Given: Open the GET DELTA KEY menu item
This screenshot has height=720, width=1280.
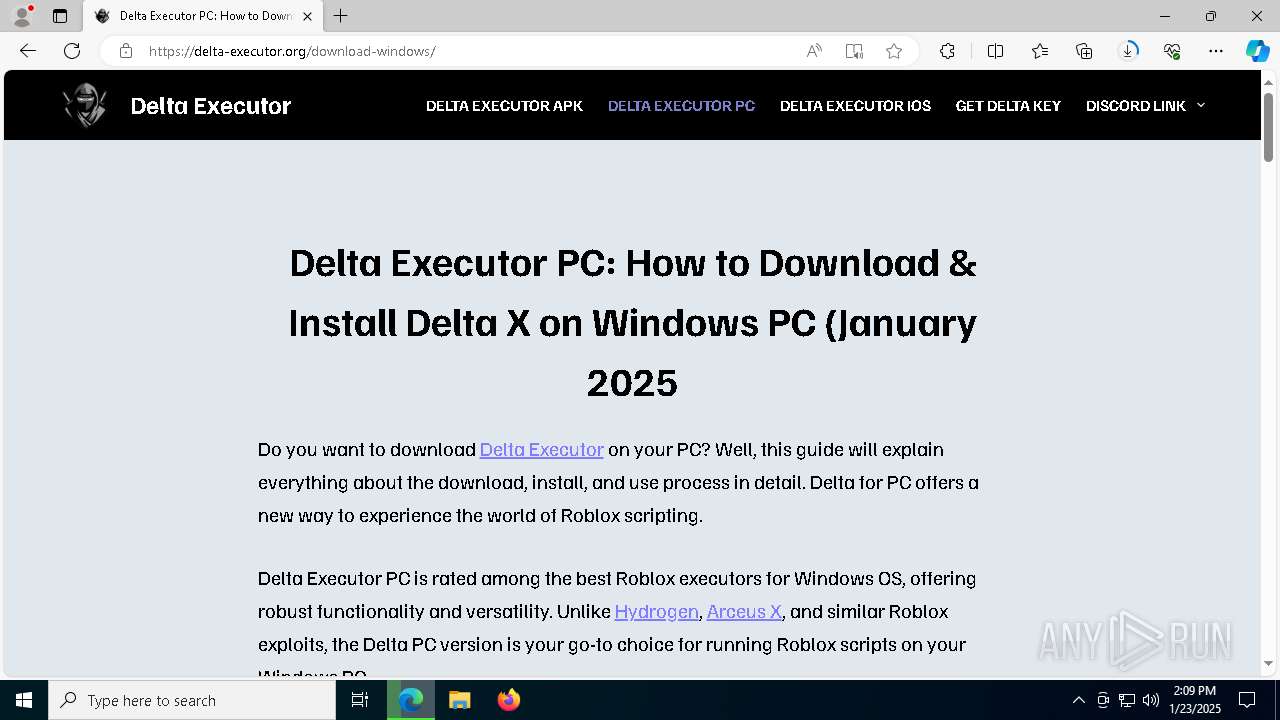Looking at the screenshot, I should (1008, 106).
